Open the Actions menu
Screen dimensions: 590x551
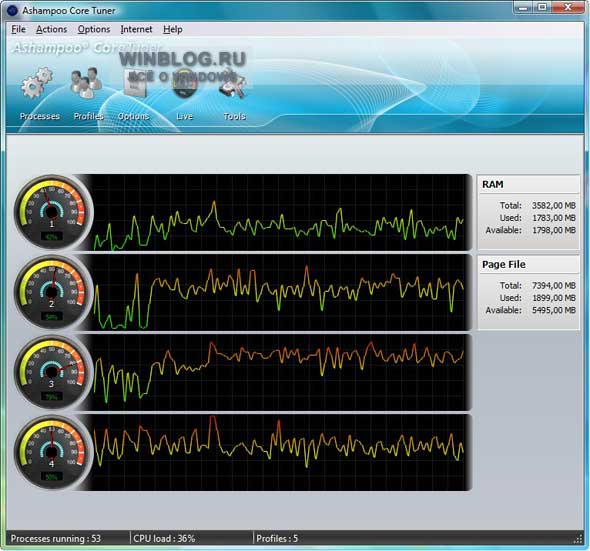click(x=52, y=29)
